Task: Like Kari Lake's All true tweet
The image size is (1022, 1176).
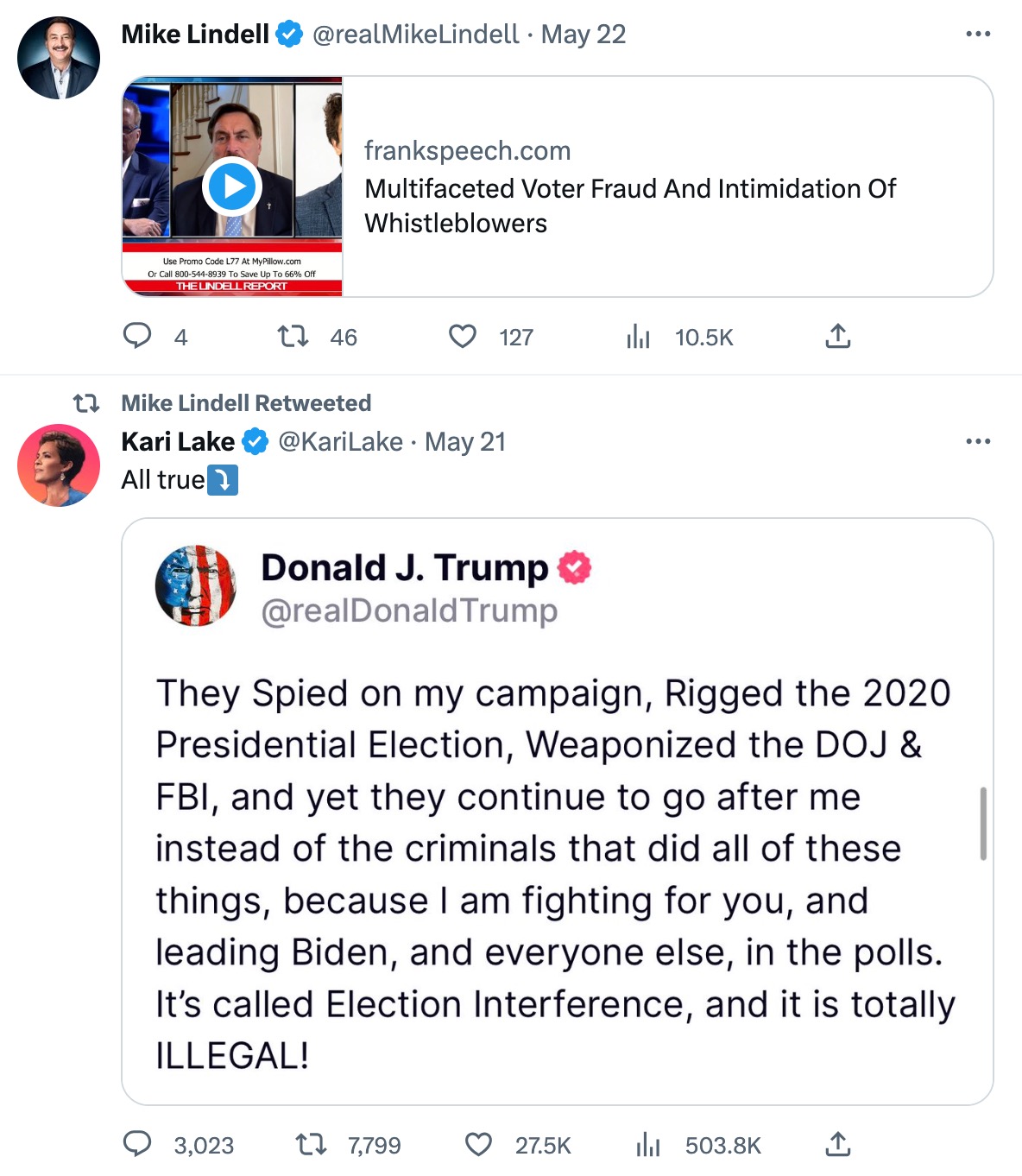Action: click(x=478, y=1144)
